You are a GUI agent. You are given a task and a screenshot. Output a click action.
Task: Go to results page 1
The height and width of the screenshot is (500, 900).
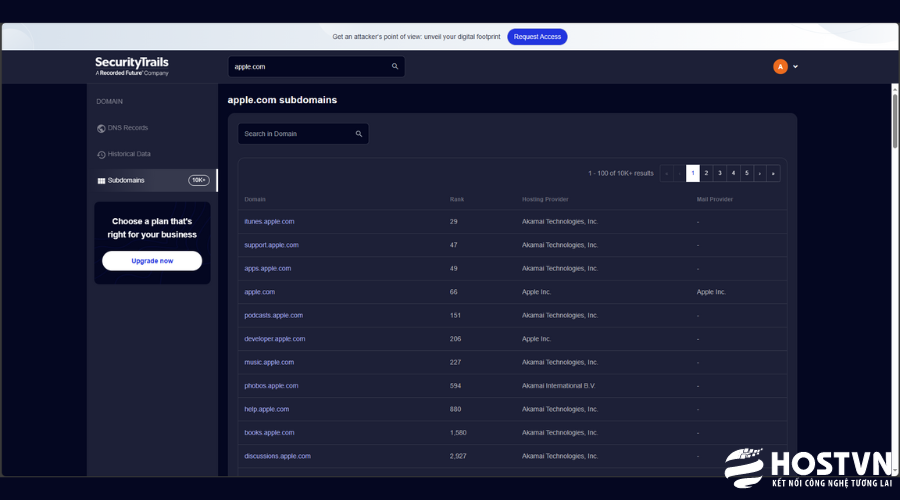point(693,173)
